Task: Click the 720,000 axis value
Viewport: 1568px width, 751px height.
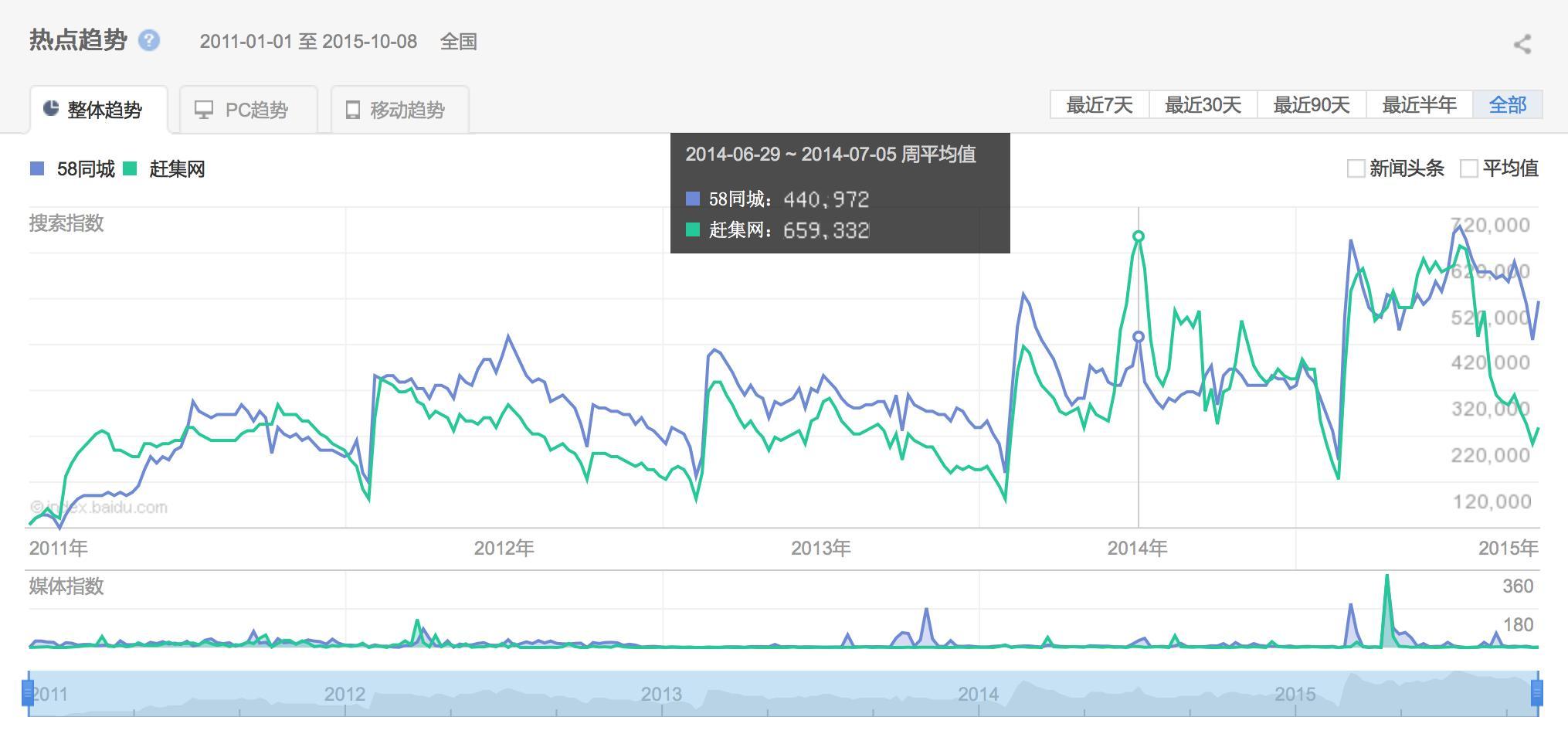Action: [x=1491, y=226]
